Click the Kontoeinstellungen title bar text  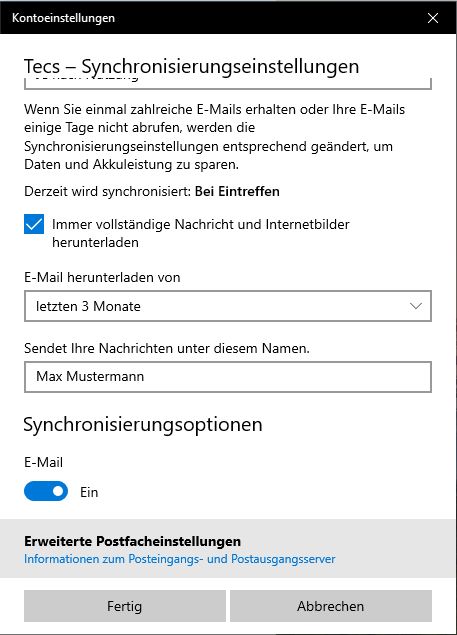[64, 18]
